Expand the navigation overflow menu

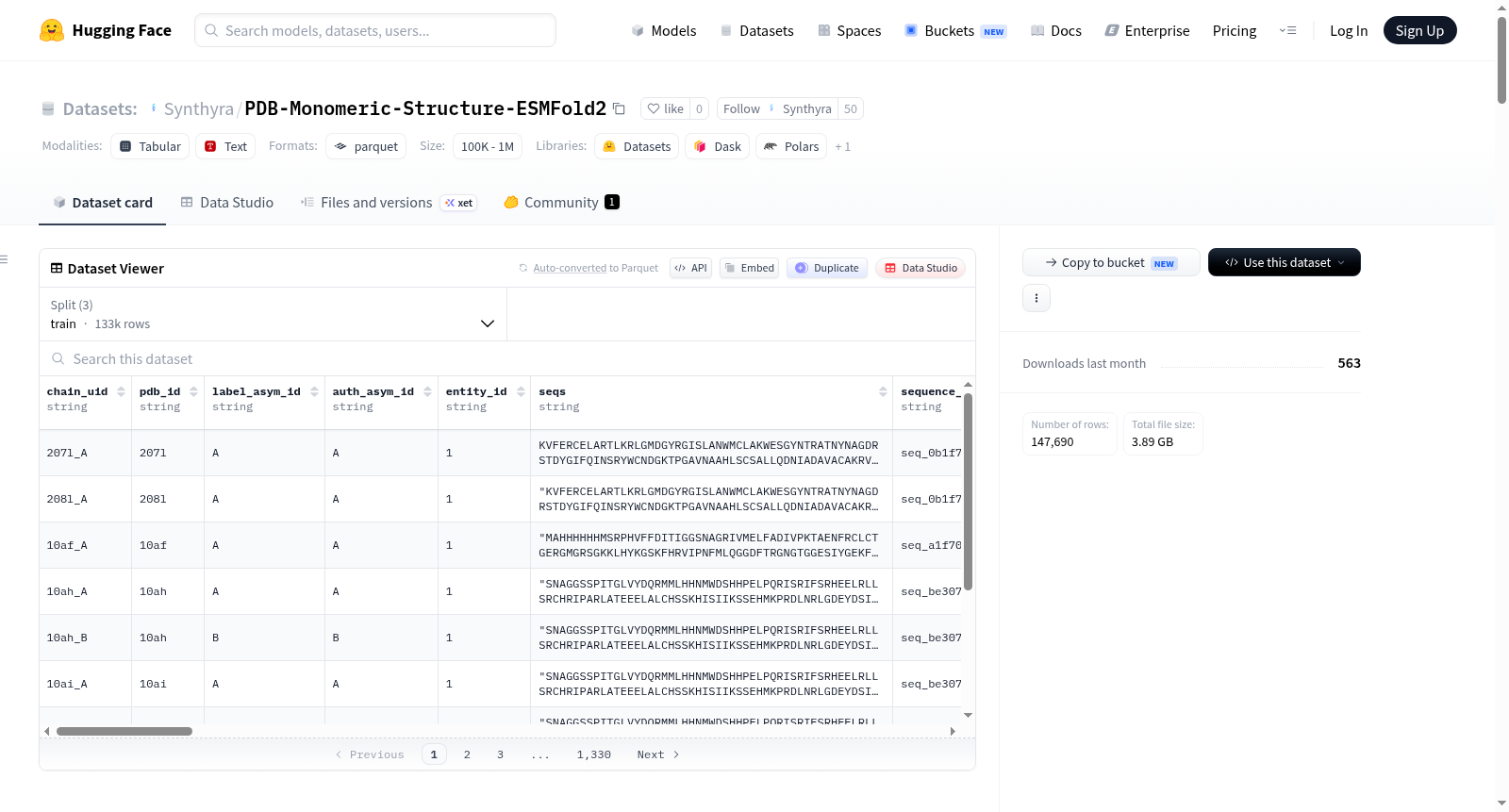coord(1287,30)
